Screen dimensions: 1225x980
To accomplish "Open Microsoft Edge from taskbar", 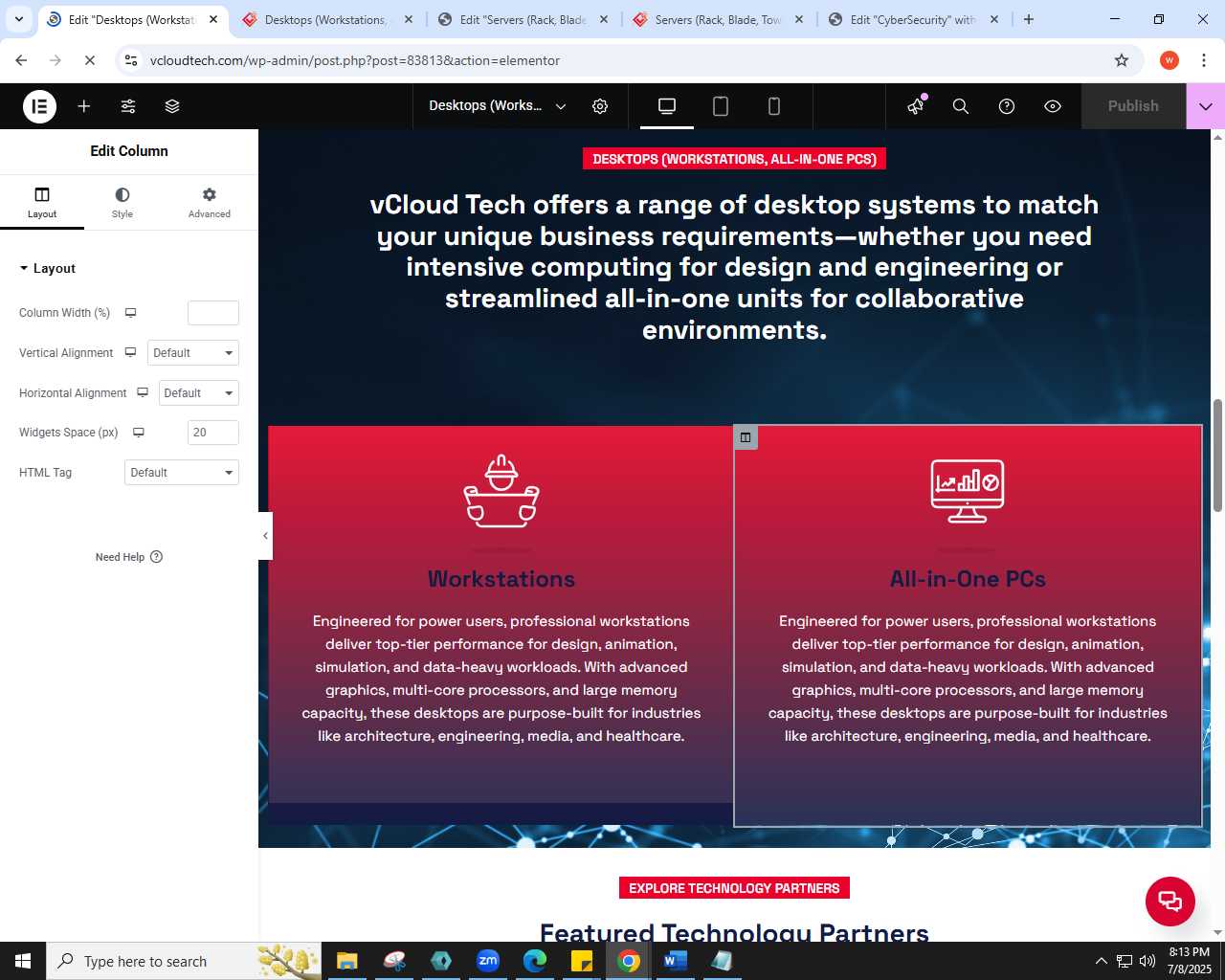I will [535, 961].
